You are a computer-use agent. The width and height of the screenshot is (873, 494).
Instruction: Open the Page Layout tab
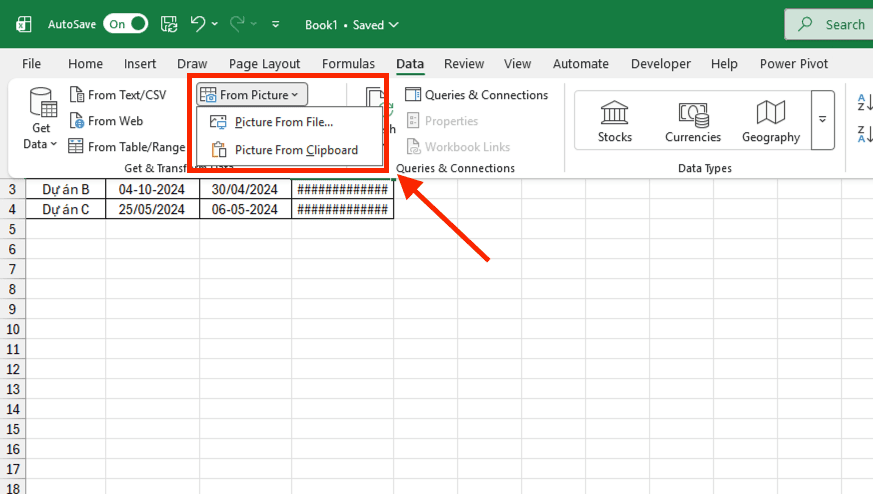pos(264,63)
